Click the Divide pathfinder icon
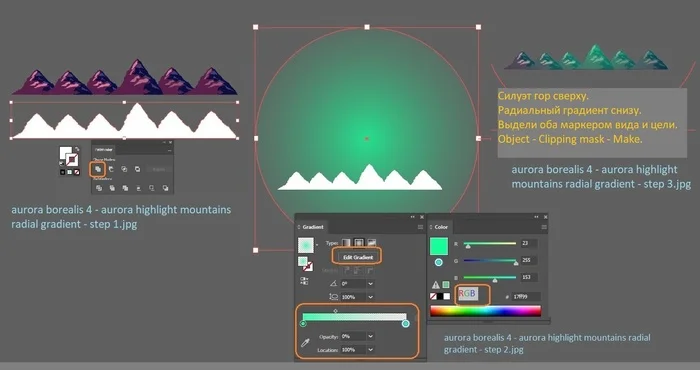Image resolution: width=700 pixels, height=370 pixels. click(99, 188)
